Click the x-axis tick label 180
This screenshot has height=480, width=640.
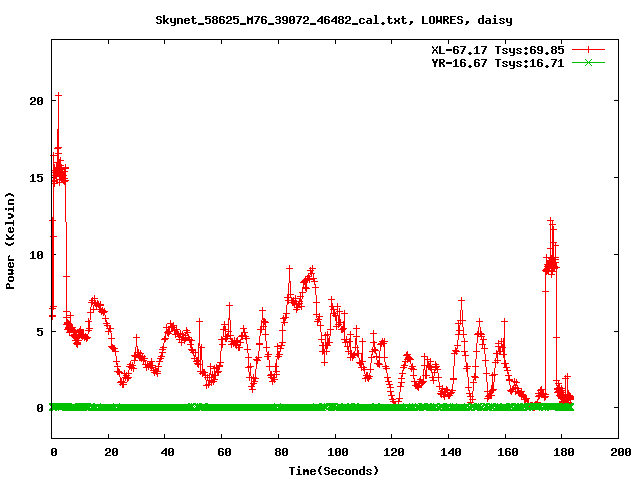(x=564, y=452)
